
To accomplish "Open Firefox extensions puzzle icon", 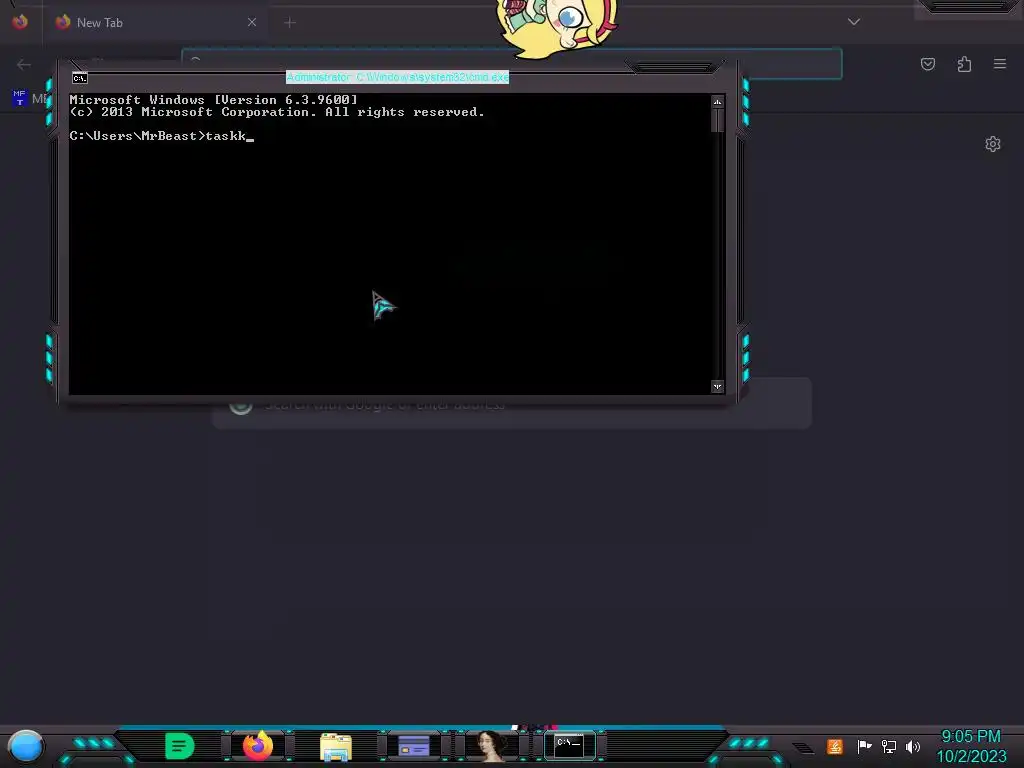I will [x=965, y=64].
